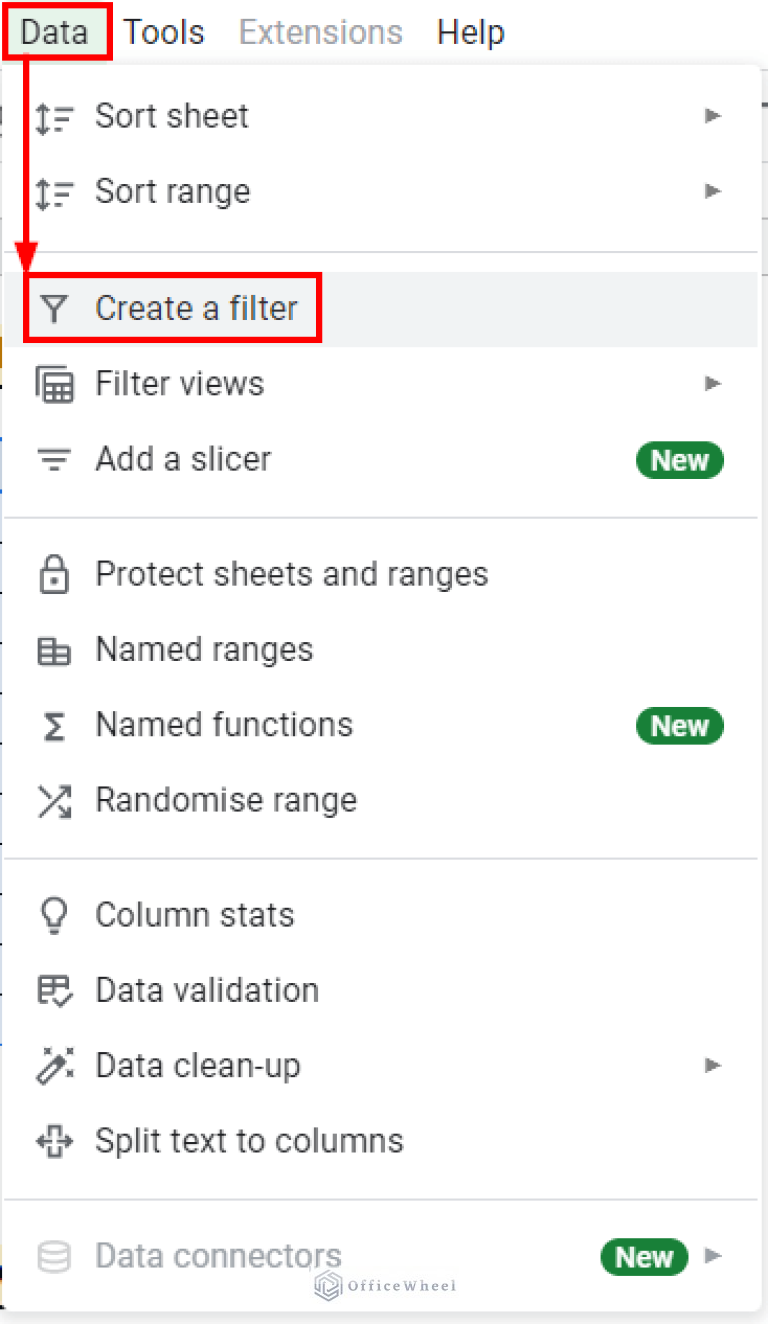
Task: Select Data validation
Action: pos(207,990)
